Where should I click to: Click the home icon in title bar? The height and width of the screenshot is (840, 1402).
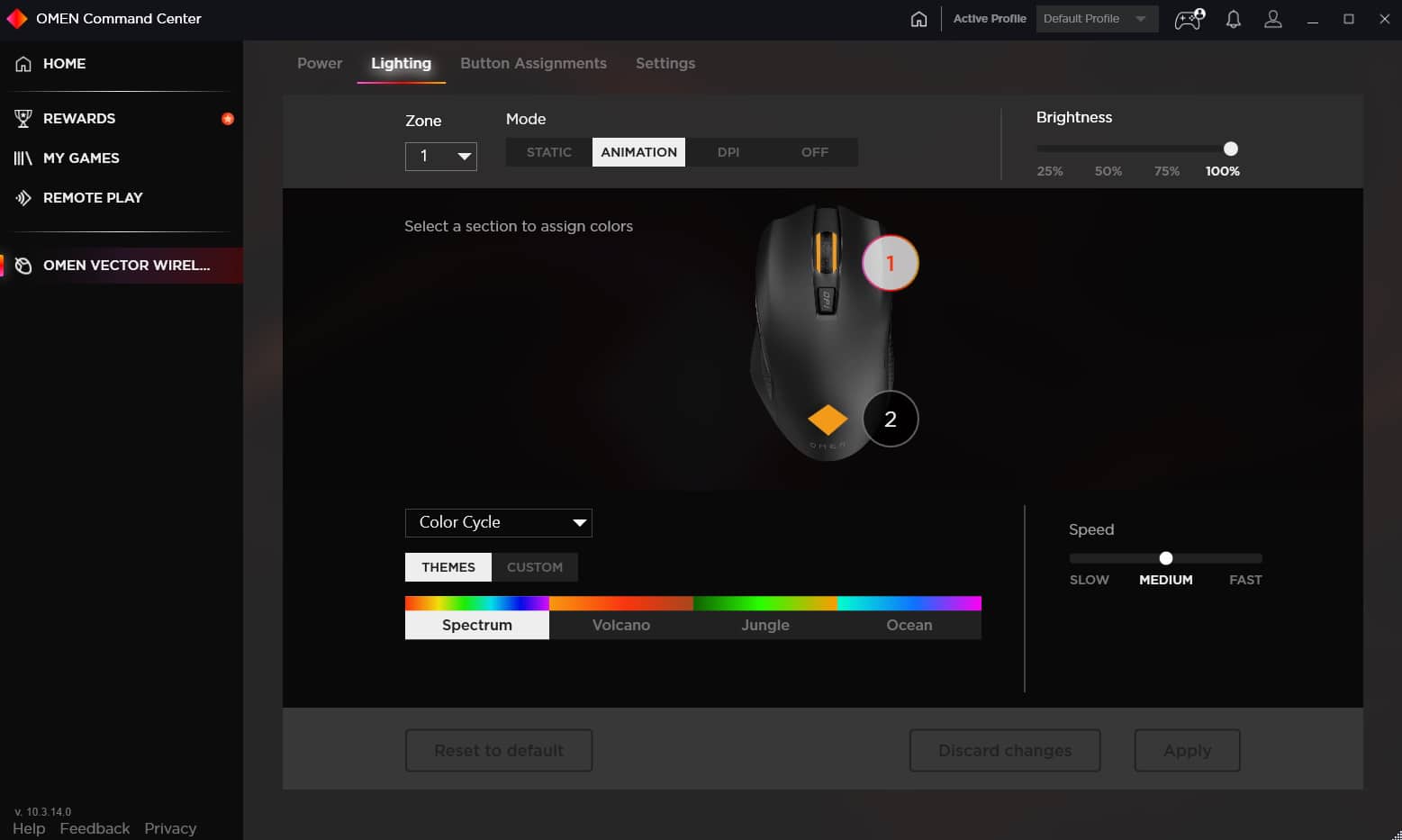point(918,19)
